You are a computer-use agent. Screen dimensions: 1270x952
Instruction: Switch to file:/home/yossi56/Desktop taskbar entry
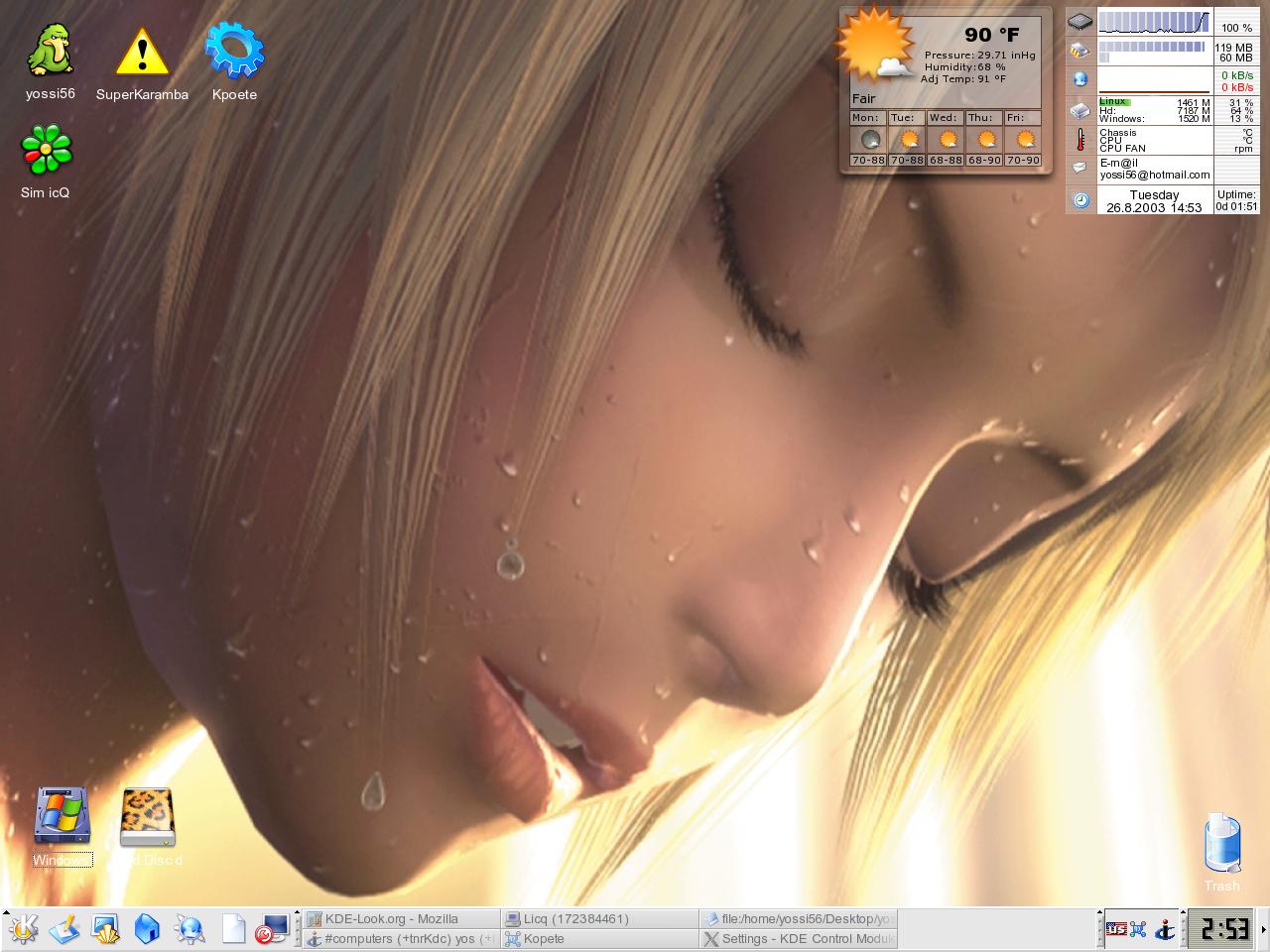pos(798,919)
